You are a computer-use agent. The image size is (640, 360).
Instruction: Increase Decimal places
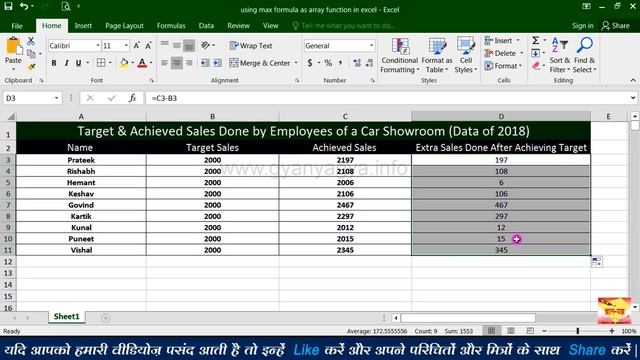point(357,63)
